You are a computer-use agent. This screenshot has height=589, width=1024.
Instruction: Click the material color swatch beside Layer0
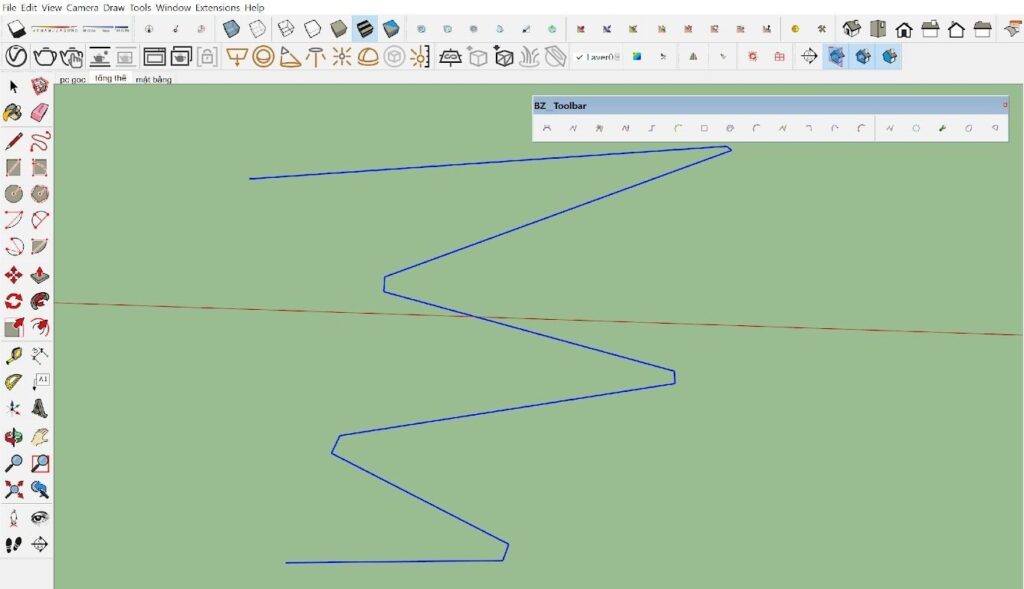(637, 57)
